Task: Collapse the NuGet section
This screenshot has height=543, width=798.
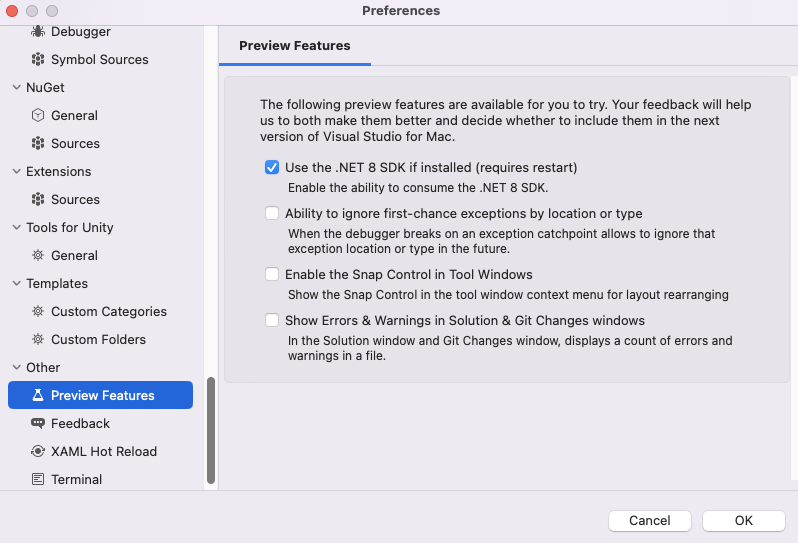Action: pos(17,88)
